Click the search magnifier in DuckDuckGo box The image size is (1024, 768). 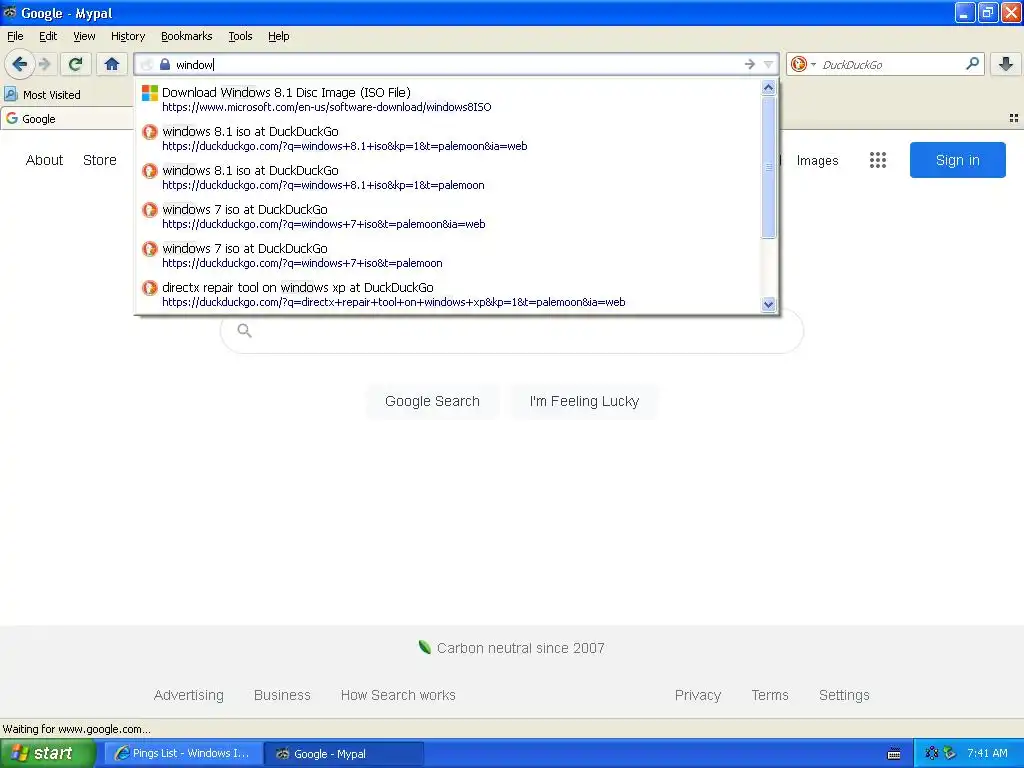tap(972, 63)
